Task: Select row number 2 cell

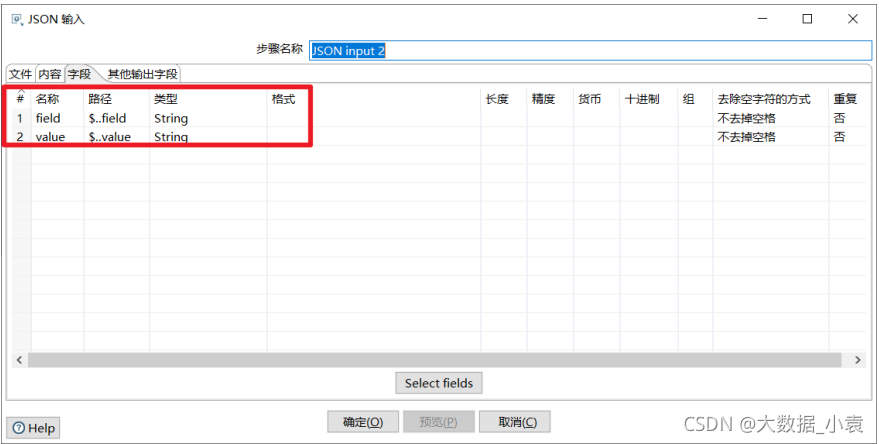Action: [21, 137]
